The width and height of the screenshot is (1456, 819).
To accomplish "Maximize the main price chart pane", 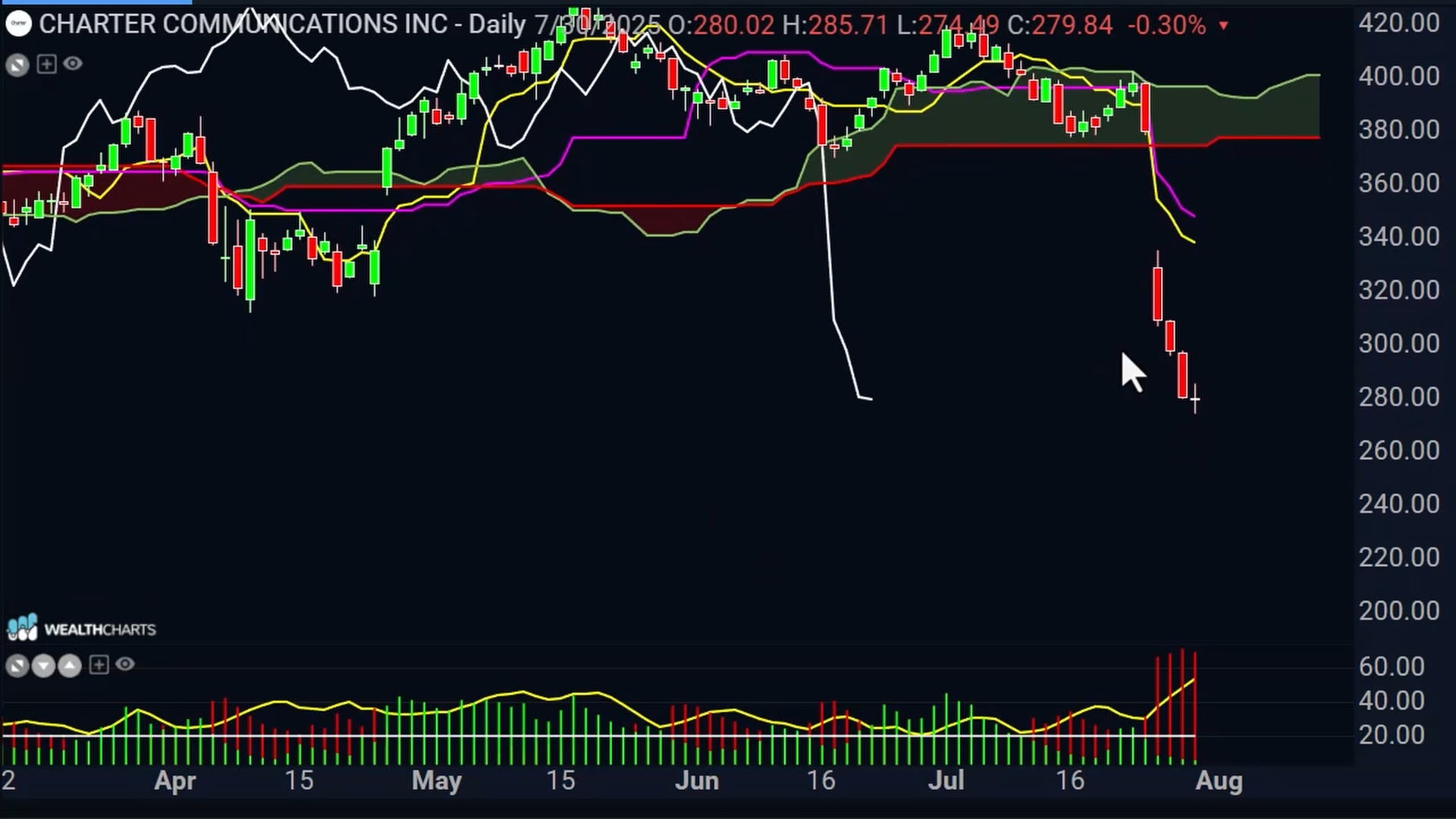I will [17, 64].
